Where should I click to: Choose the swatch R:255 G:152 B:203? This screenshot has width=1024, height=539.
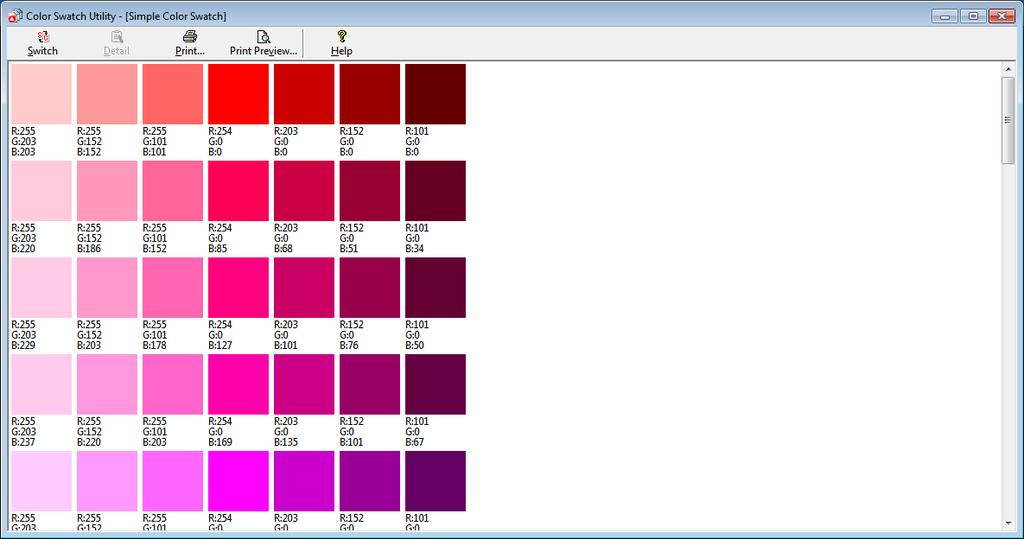(107, 287)
